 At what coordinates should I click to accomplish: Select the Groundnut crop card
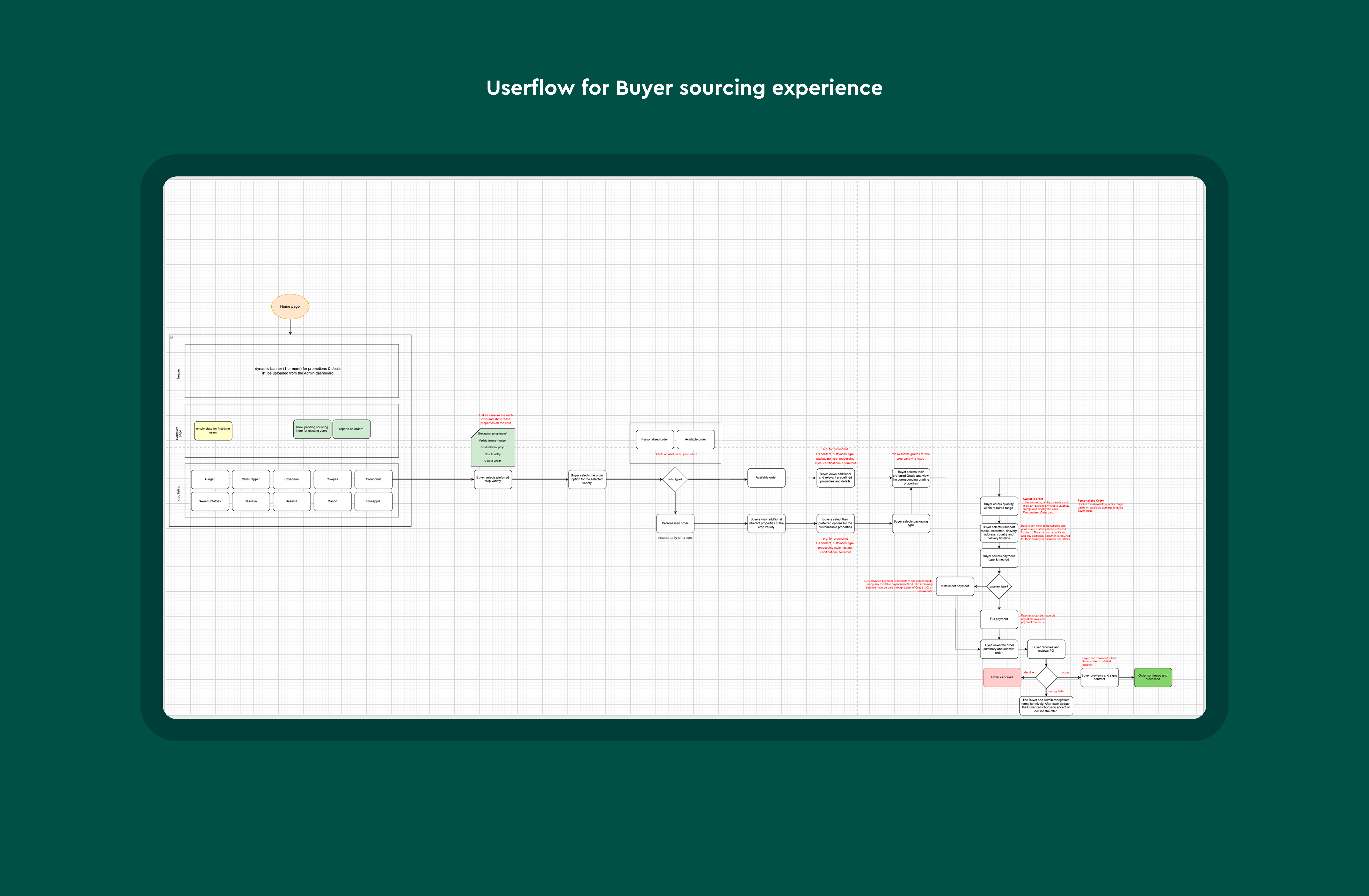373,479
